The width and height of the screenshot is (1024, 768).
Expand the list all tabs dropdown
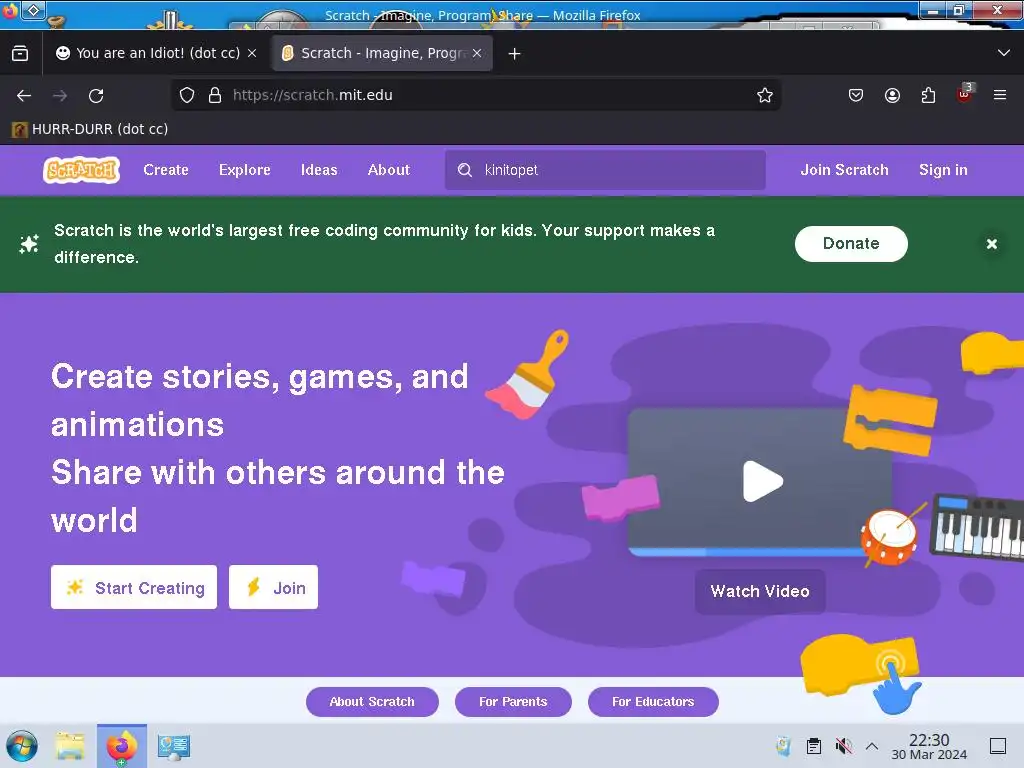tap(1003, 53)
